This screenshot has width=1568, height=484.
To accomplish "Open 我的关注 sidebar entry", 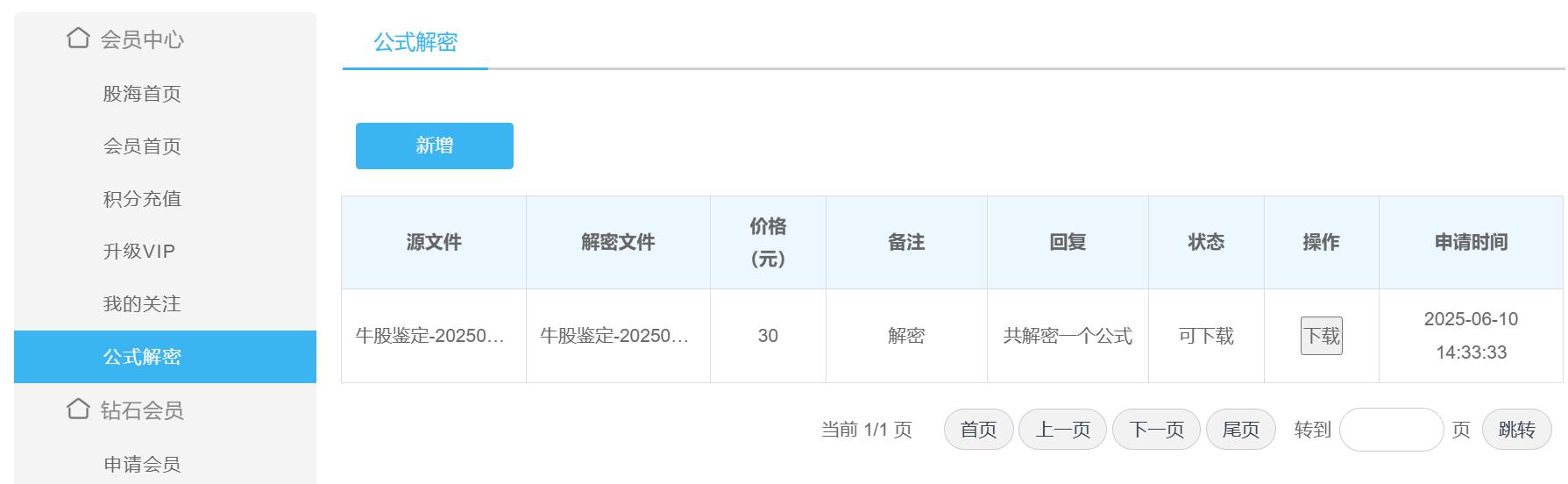I will point(142,304).
